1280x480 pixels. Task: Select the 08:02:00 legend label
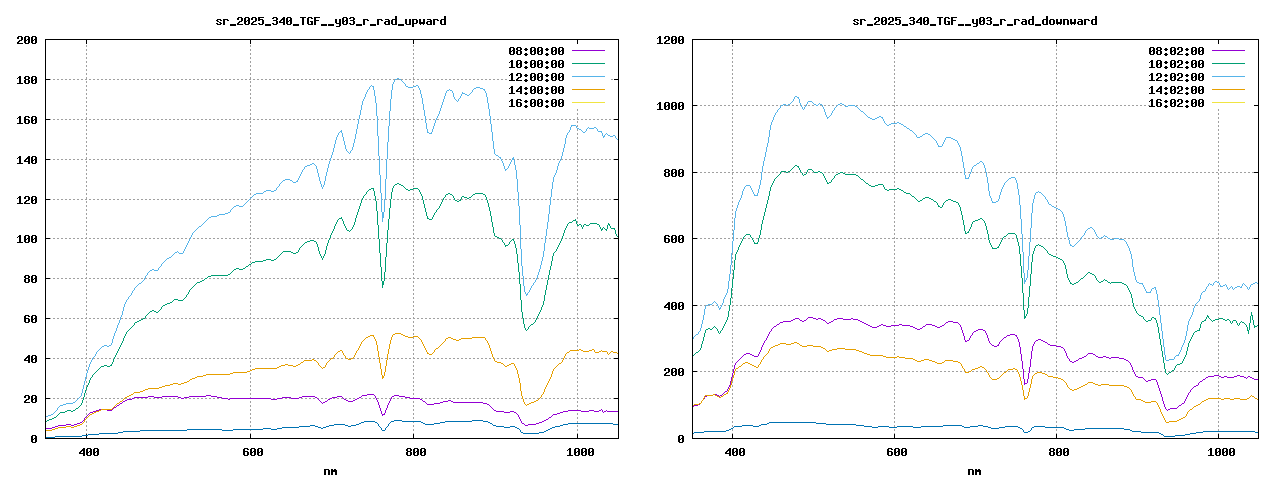[1176, 51]
